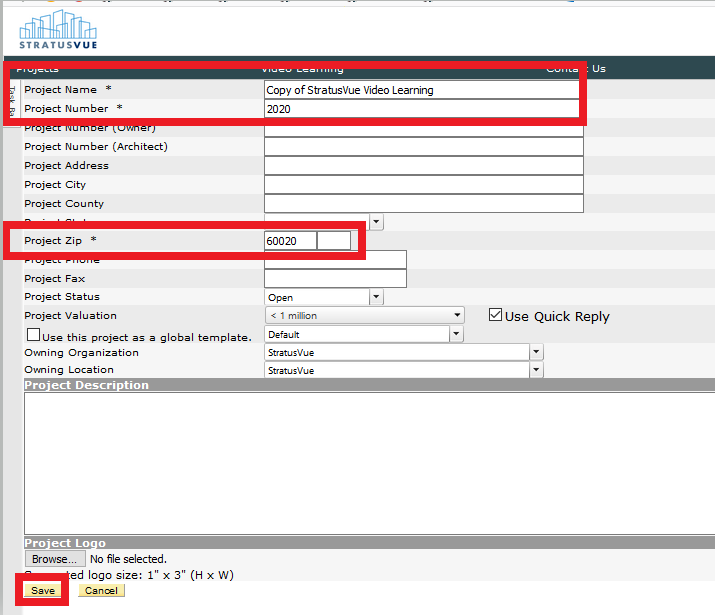This screenshot has width=715, height=615.
Task: Click the Project County input field
Action: 424,203
